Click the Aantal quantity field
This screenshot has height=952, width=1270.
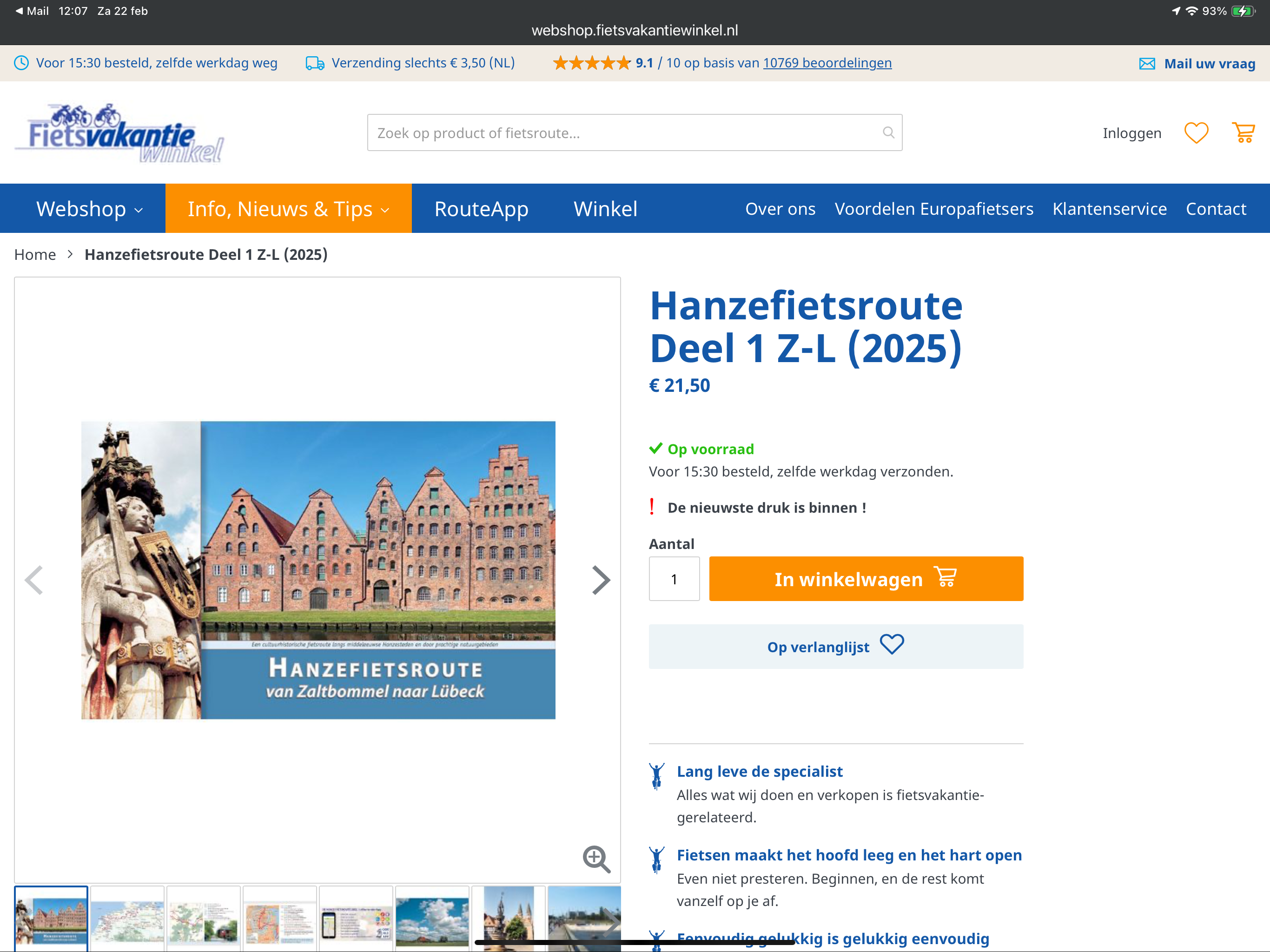[674, 579]
